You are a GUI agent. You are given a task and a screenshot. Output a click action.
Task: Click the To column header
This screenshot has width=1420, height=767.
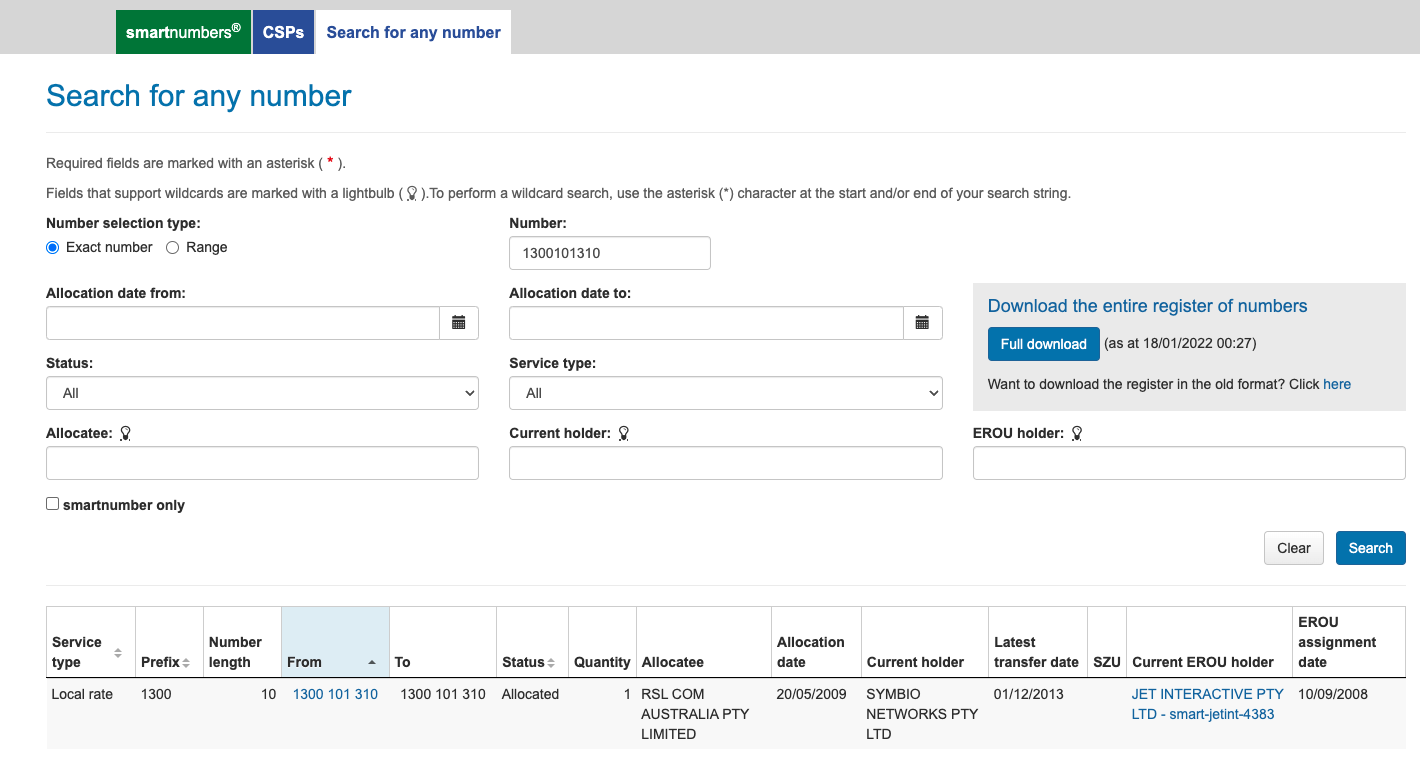(x=443, y=642)
